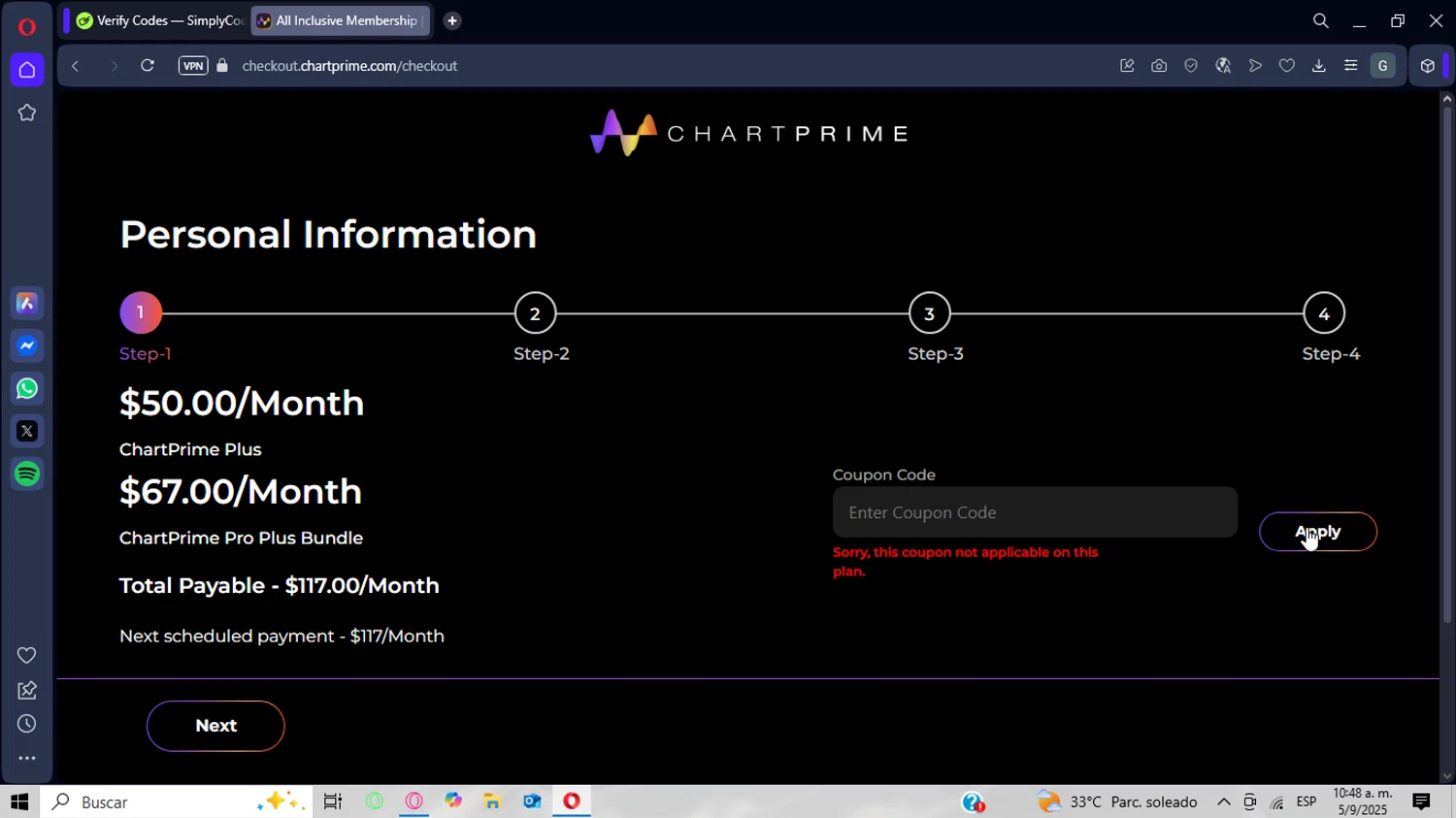Reload the checkout page

pos(148,66)
